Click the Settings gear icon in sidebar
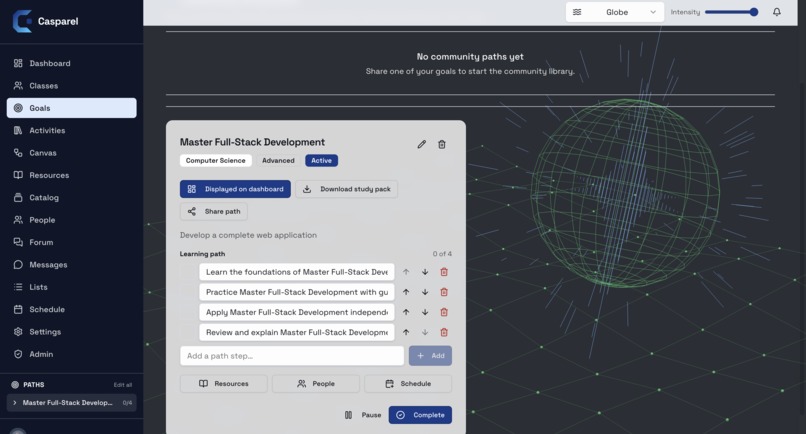The image size is (806, 434). [18, 332]
